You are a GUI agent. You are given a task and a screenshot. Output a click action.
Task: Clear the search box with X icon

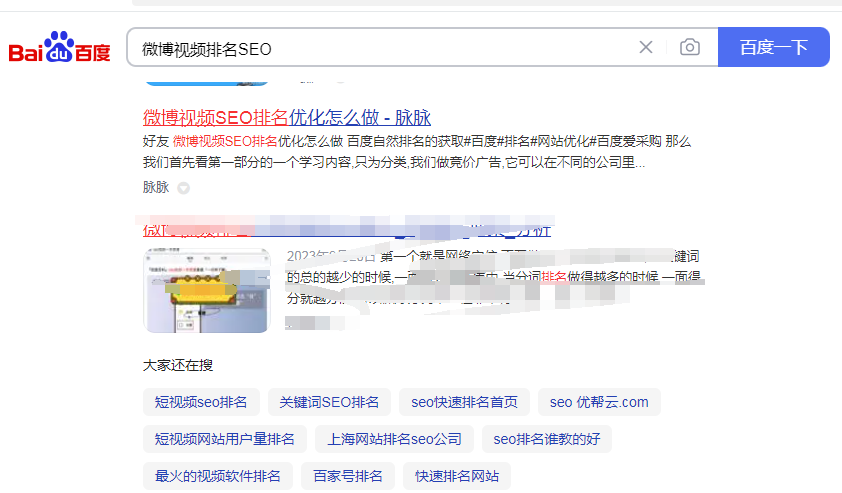646,47
